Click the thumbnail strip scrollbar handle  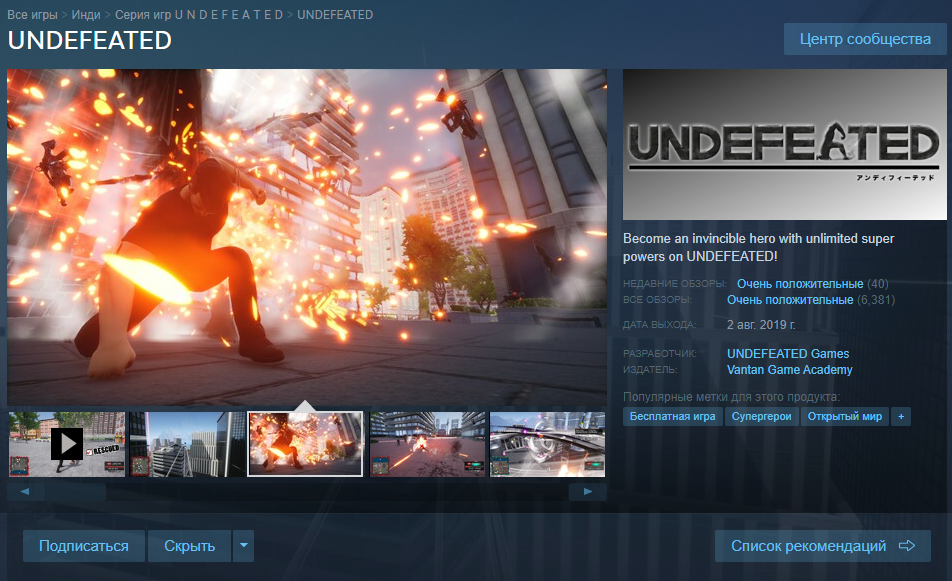tap(75, 492)
